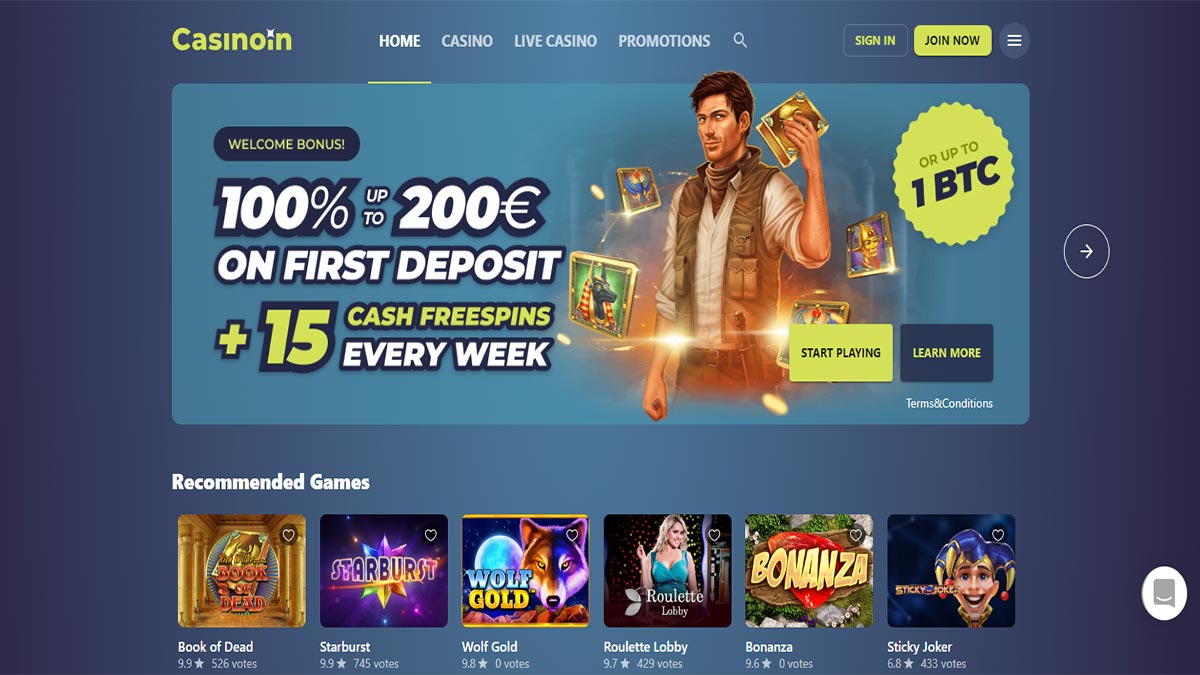Click Learn More on the banner
The height and width of the screenshot is (675, 1200).
click(x=946, y=353)
